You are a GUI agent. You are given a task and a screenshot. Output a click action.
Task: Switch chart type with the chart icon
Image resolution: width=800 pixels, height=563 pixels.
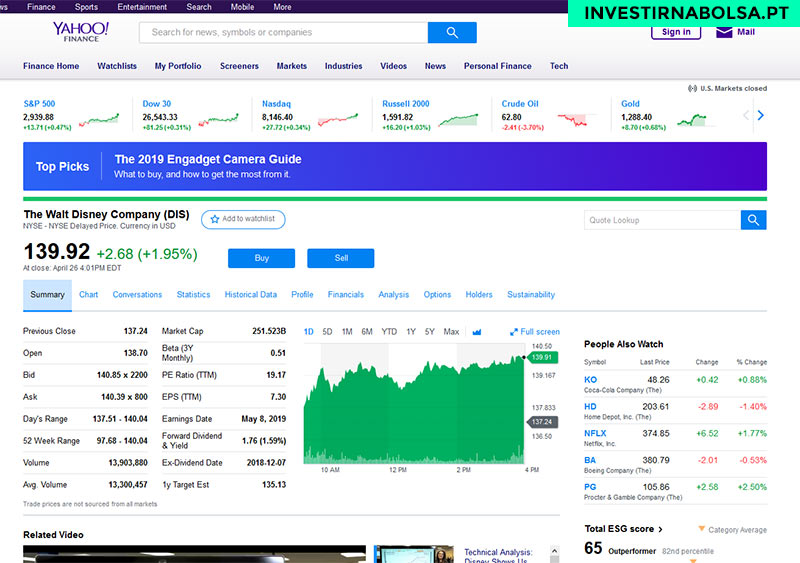[477, 332]
